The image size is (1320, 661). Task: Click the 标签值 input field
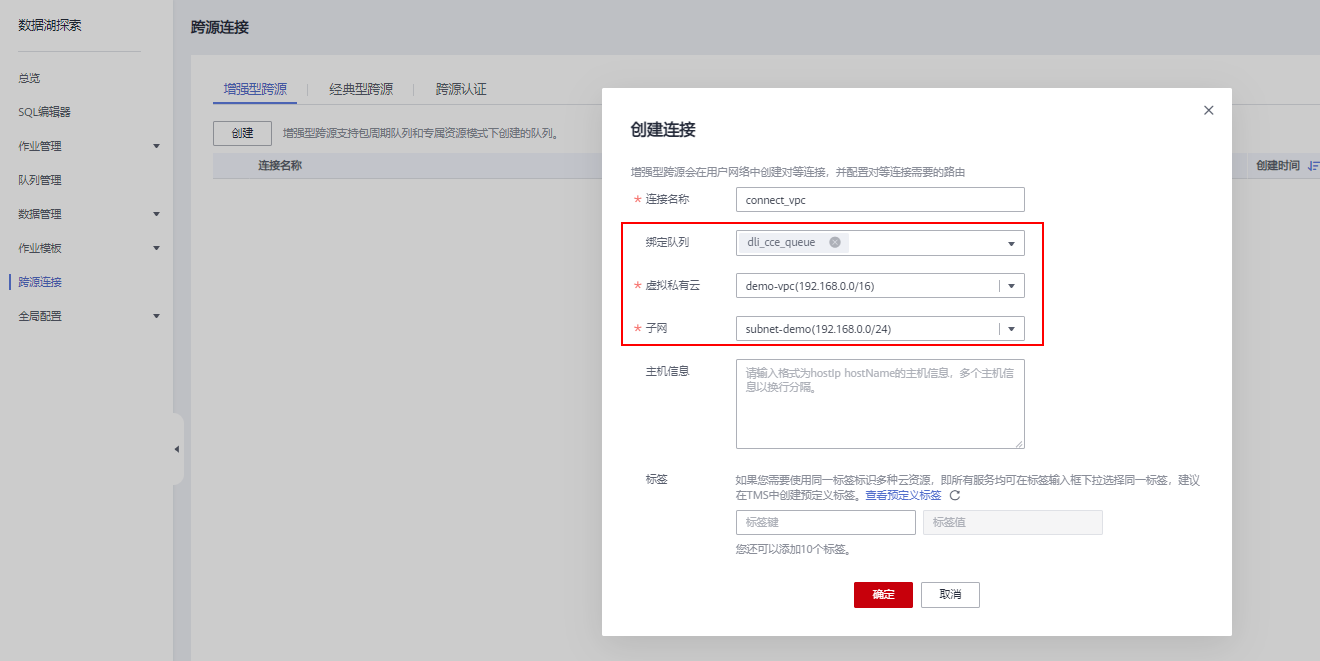(1013, 523)
